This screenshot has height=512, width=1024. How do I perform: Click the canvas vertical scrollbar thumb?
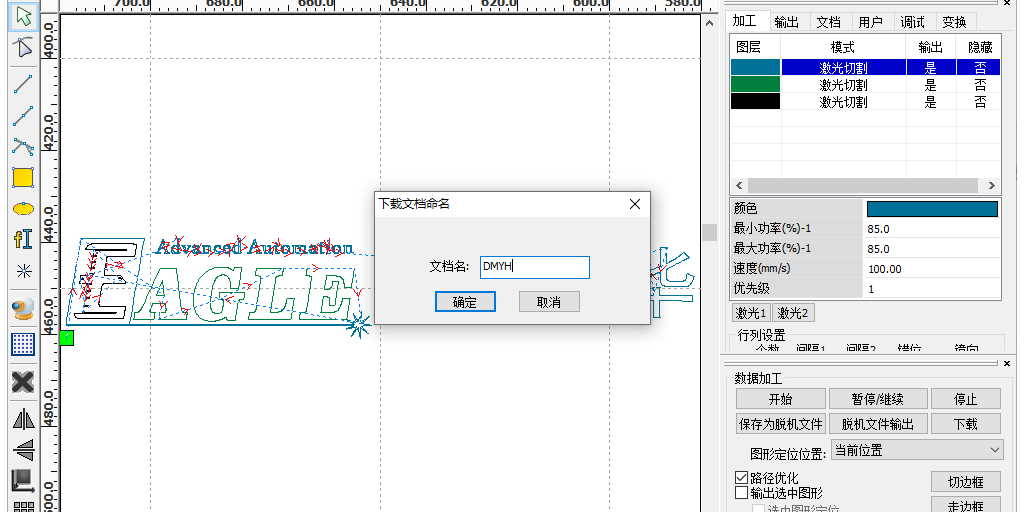click(x=709, y=232)
